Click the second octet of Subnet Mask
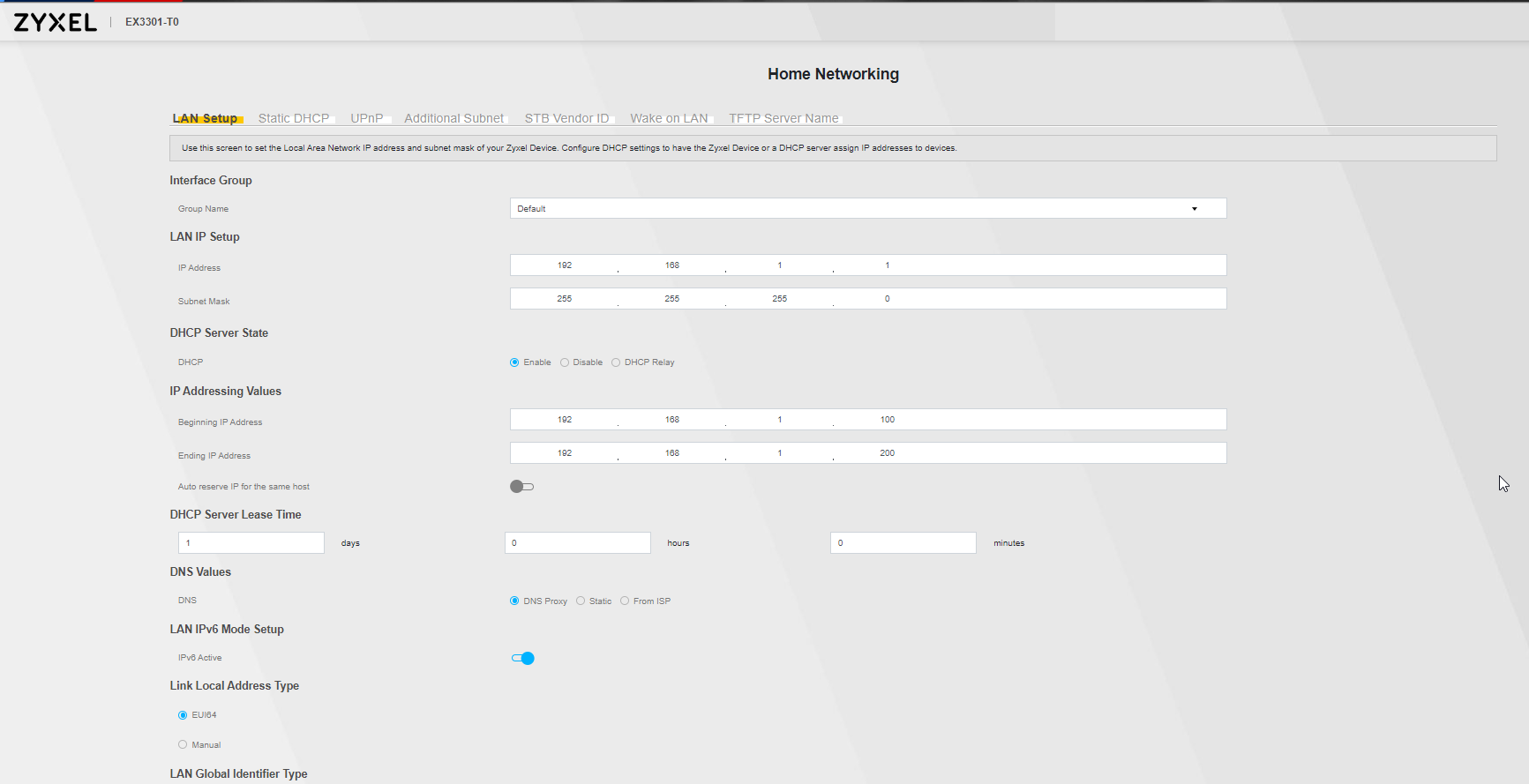This screenshot has width=1529, height=784. (x=672, y=299)
